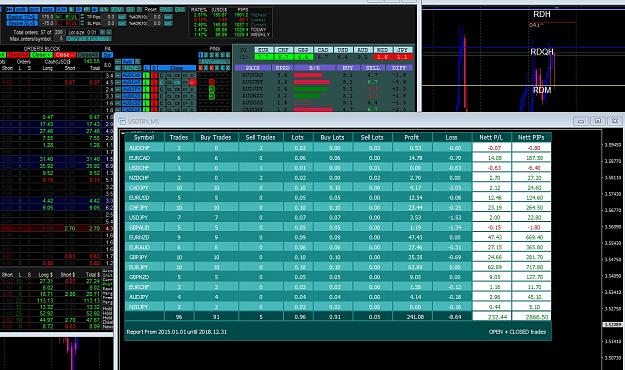This screenshot has height=370, width=625.
Task: Click the Sell Lots column header
Action: [x=372, y=138]
